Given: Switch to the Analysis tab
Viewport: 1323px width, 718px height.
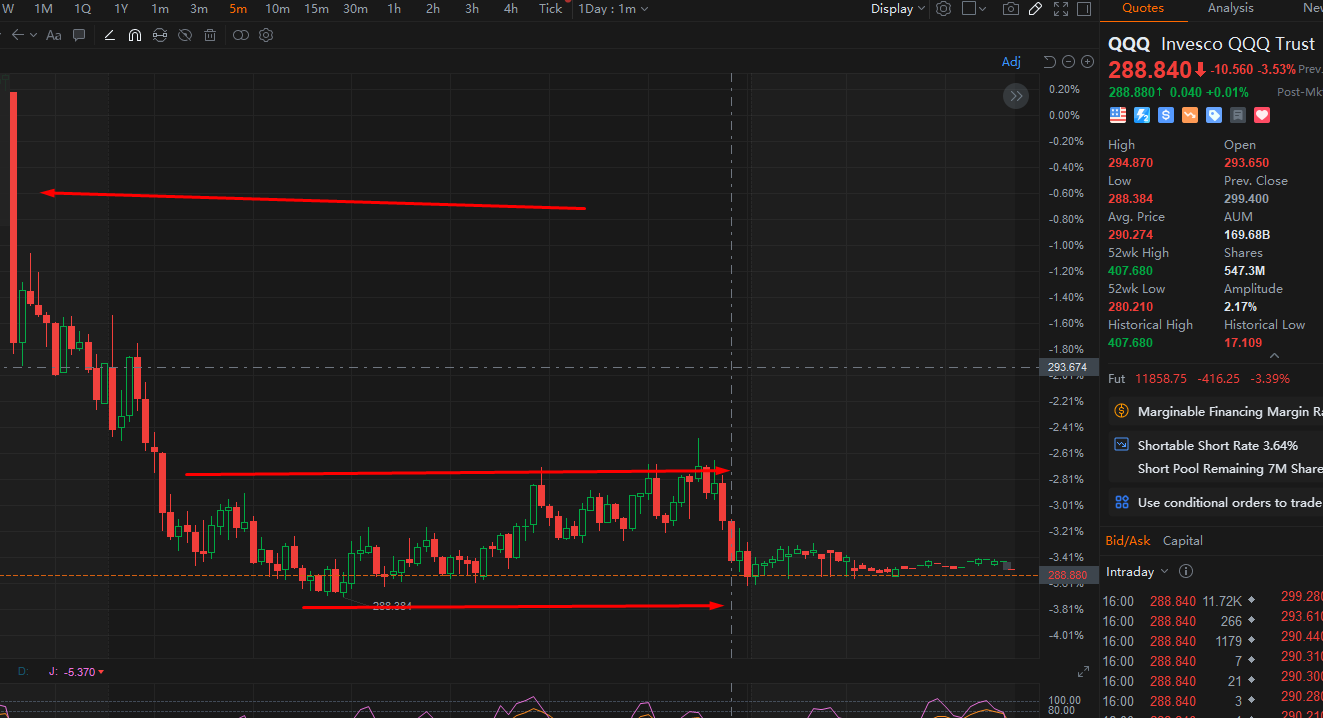Looking at the screenshot, I should [1230, 8].
